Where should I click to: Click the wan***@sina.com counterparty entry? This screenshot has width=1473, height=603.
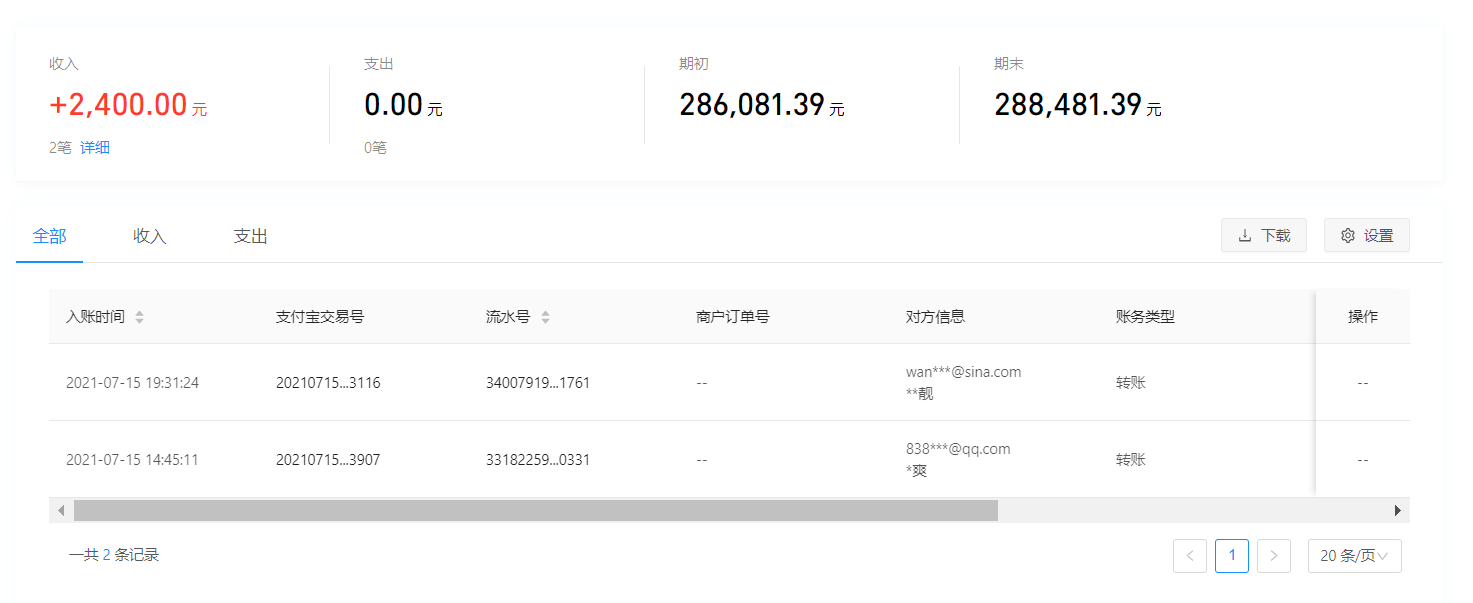pos(963,372)
